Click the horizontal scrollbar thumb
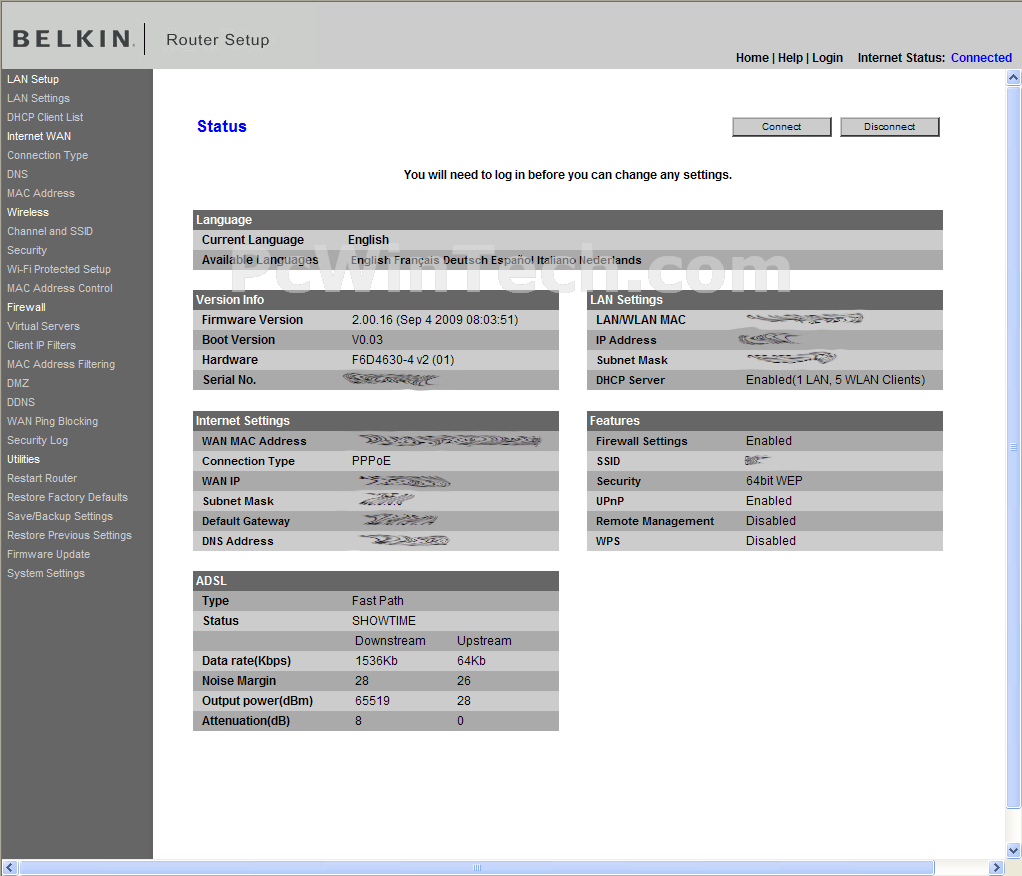Image resolution: width=1022 pixels, height=876 pixels. coord(476,868)
